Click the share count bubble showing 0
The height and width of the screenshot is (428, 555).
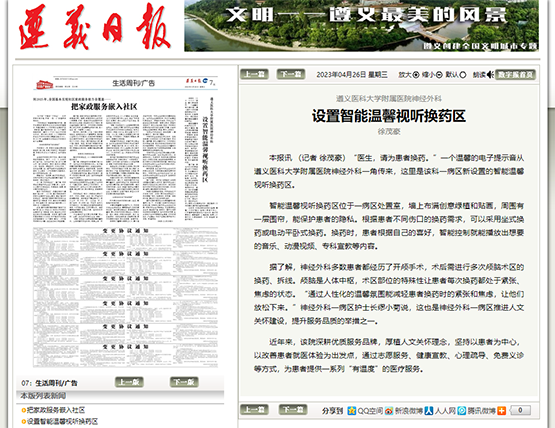(x=520, y=410)
